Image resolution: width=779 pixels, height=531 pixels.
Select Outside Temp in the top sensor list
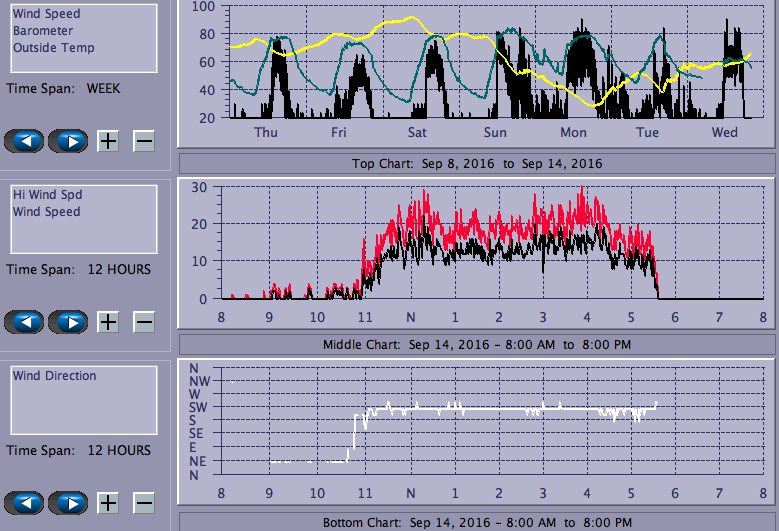coord(53,48)
